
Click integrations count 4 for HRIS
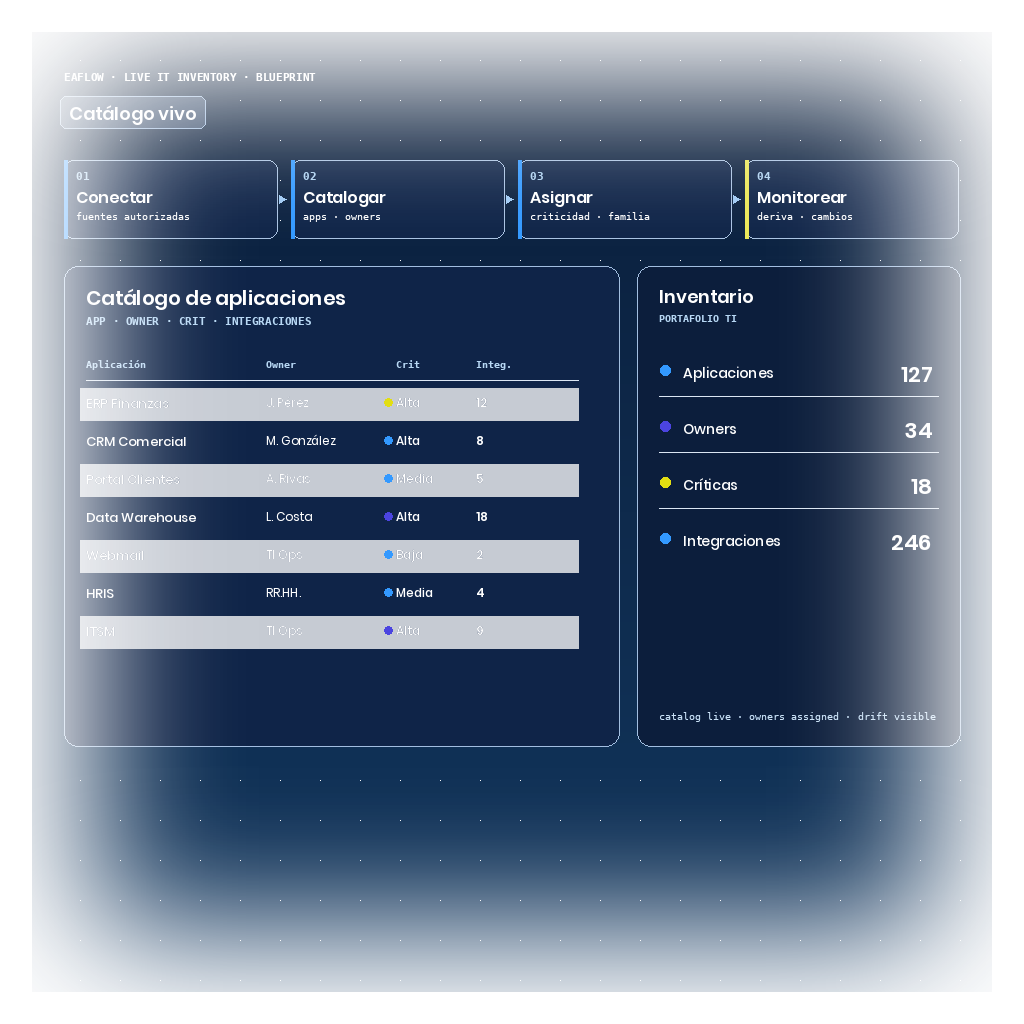point(481,593)
